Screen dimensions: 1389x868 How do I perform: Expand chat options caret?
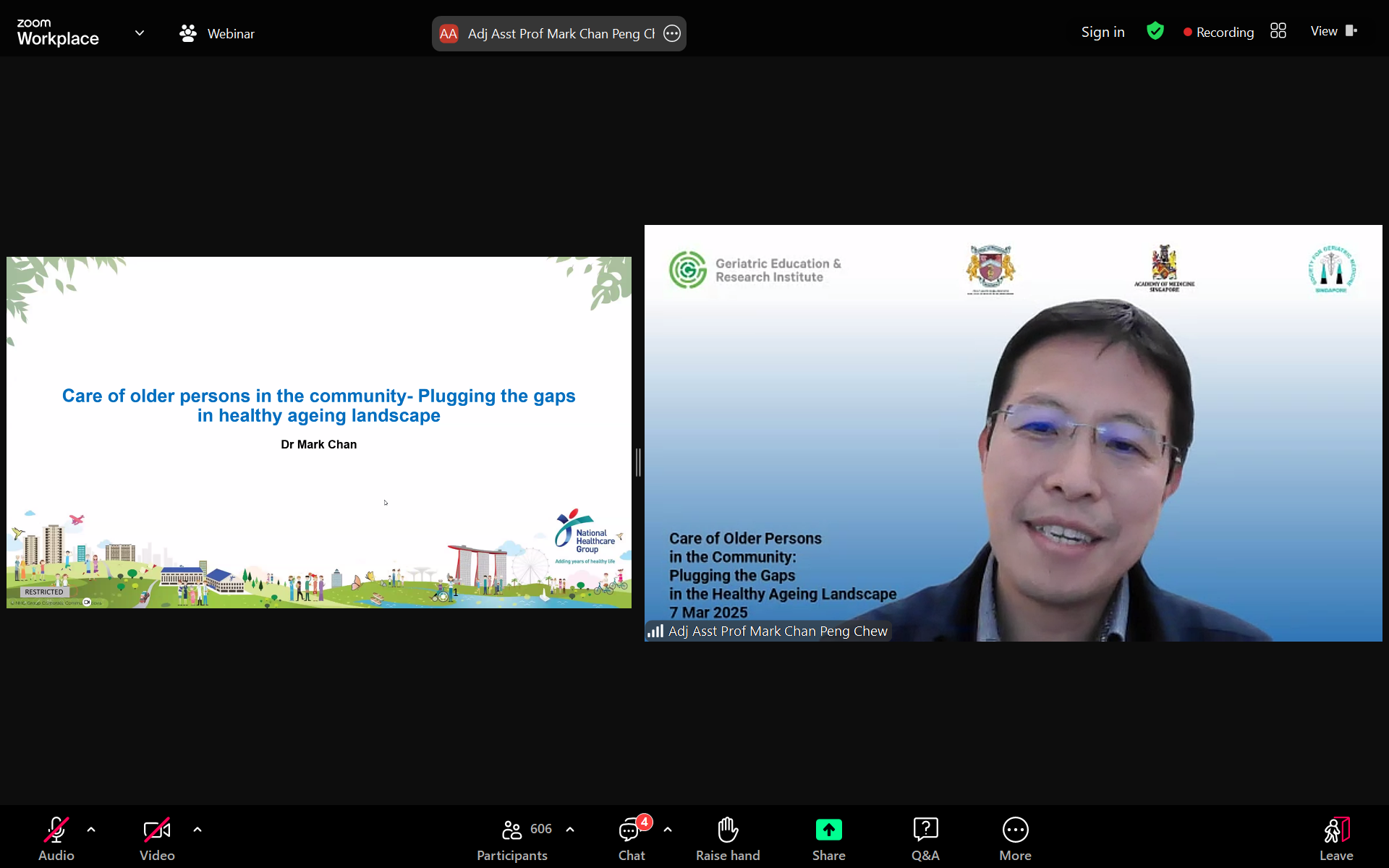click(668, 830)
